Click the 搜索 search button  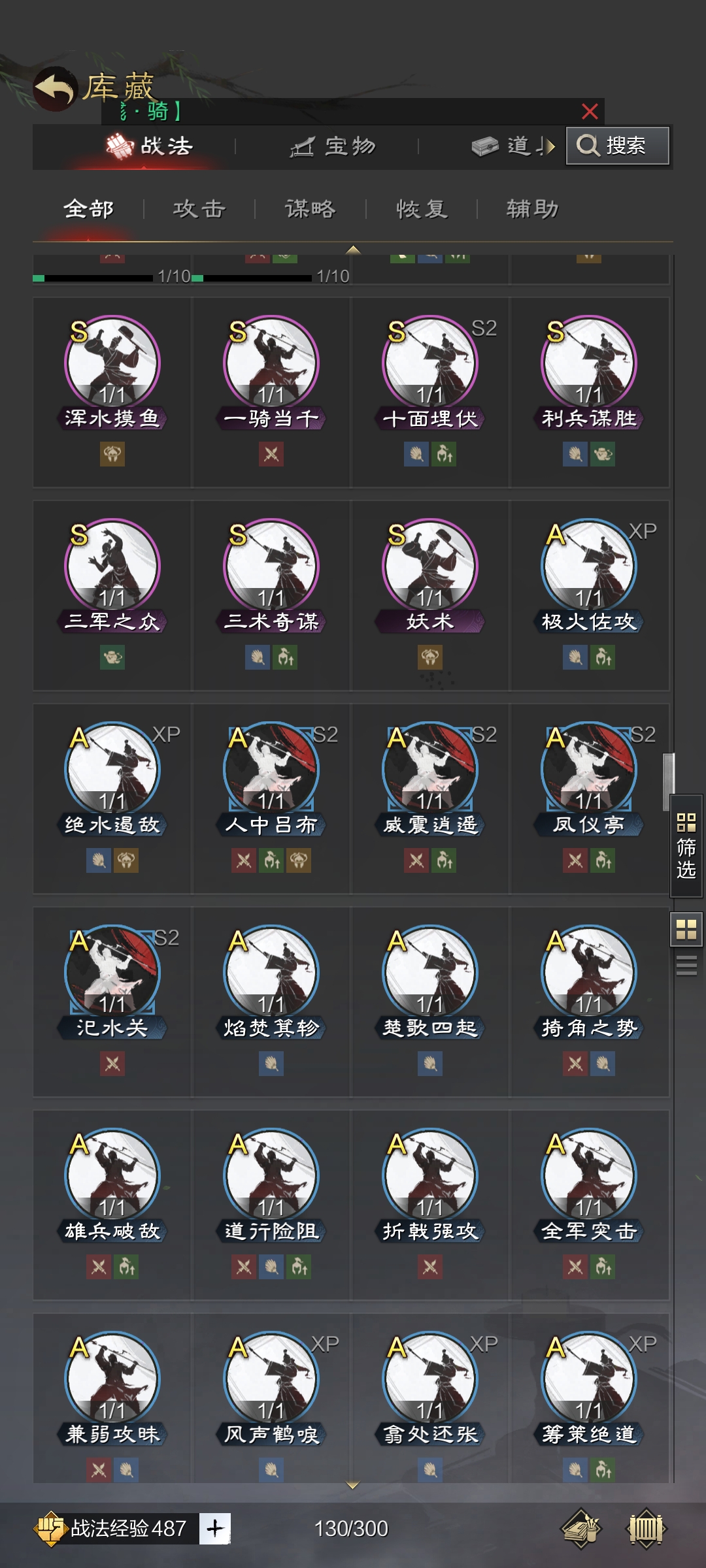click(618, 145)
